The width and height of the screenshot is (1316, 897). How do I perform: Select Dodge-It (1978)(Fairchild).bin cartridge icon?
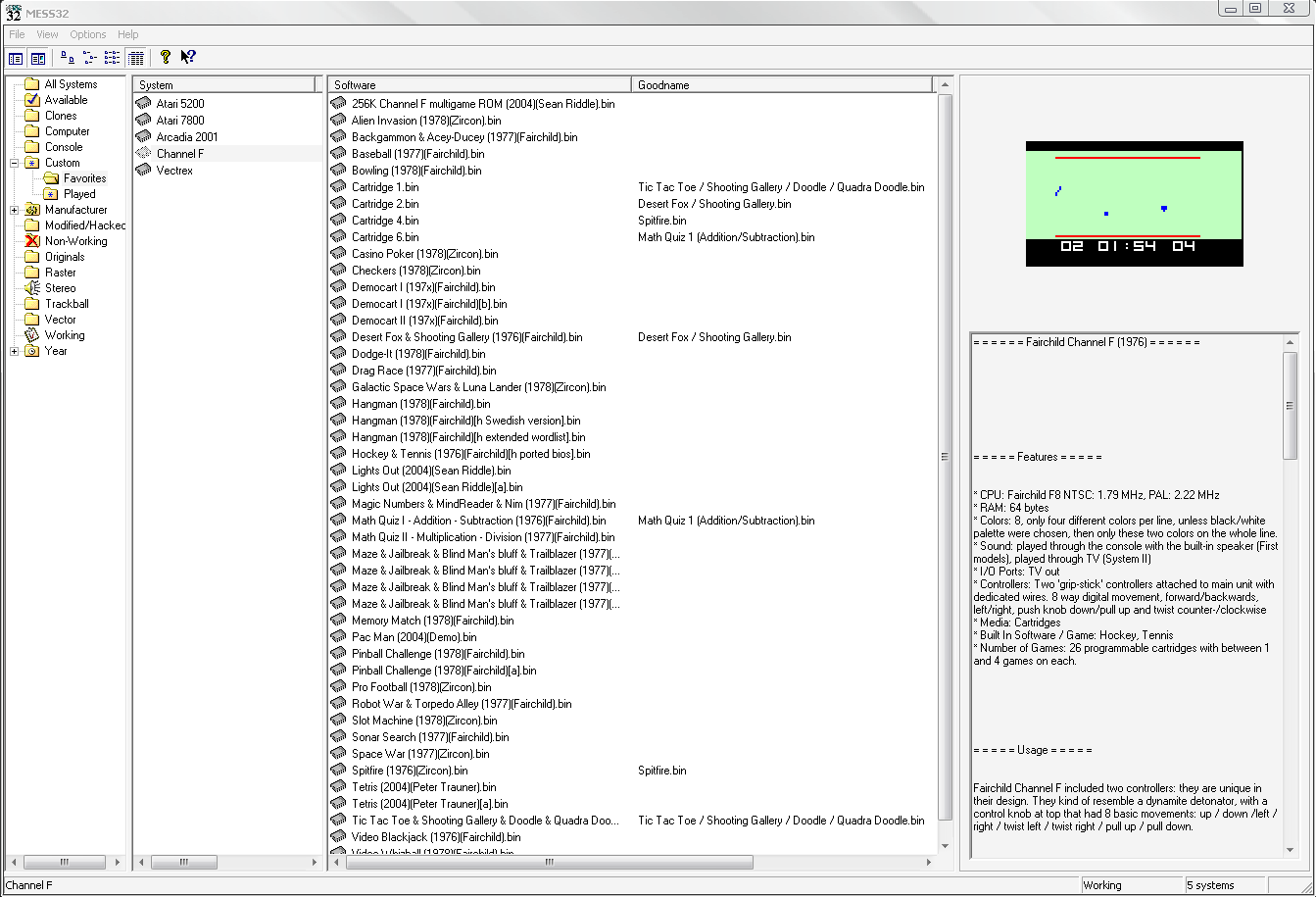pos(338,353)
